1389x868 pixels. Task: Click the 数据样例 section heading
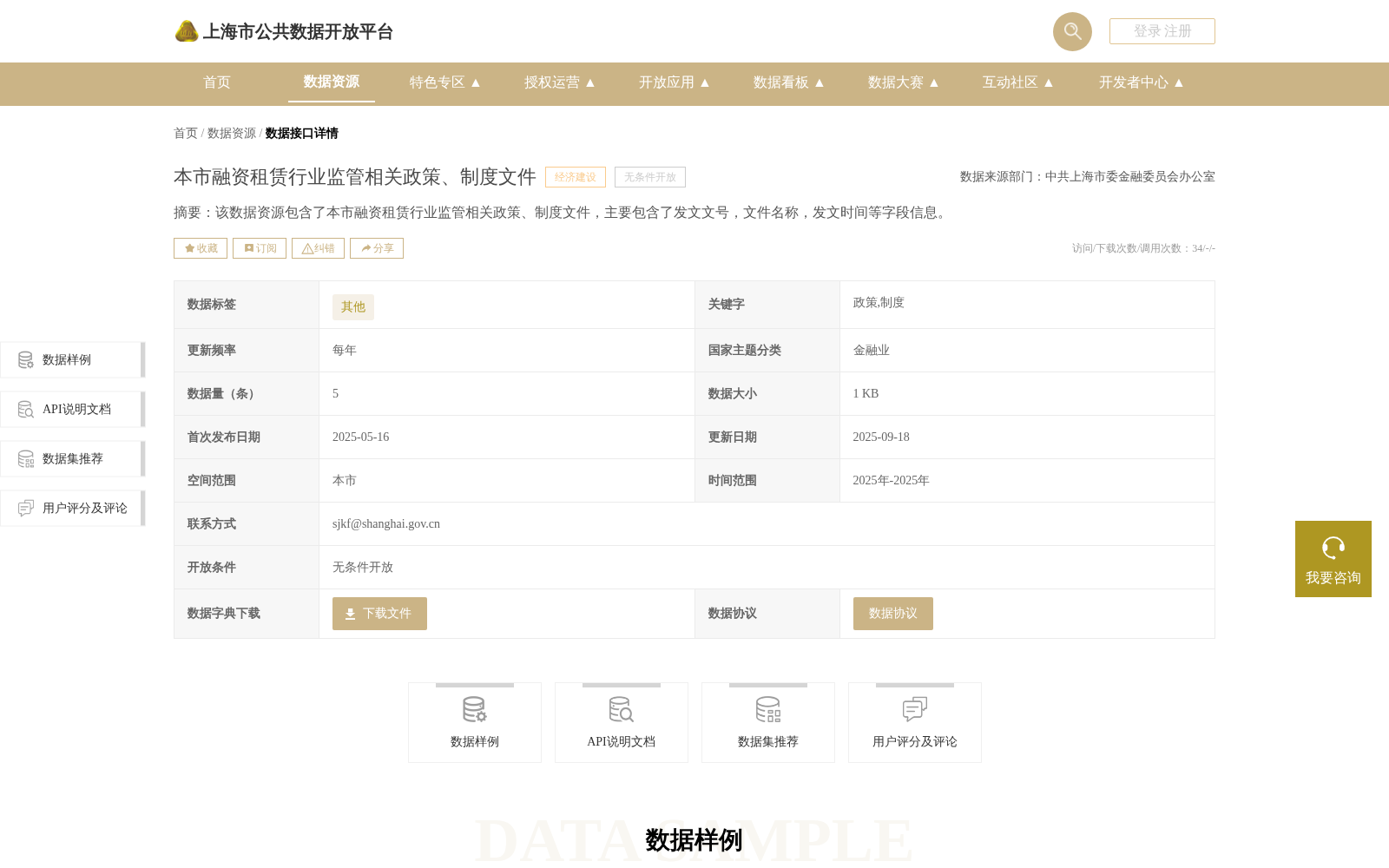(x=694, y=840)
